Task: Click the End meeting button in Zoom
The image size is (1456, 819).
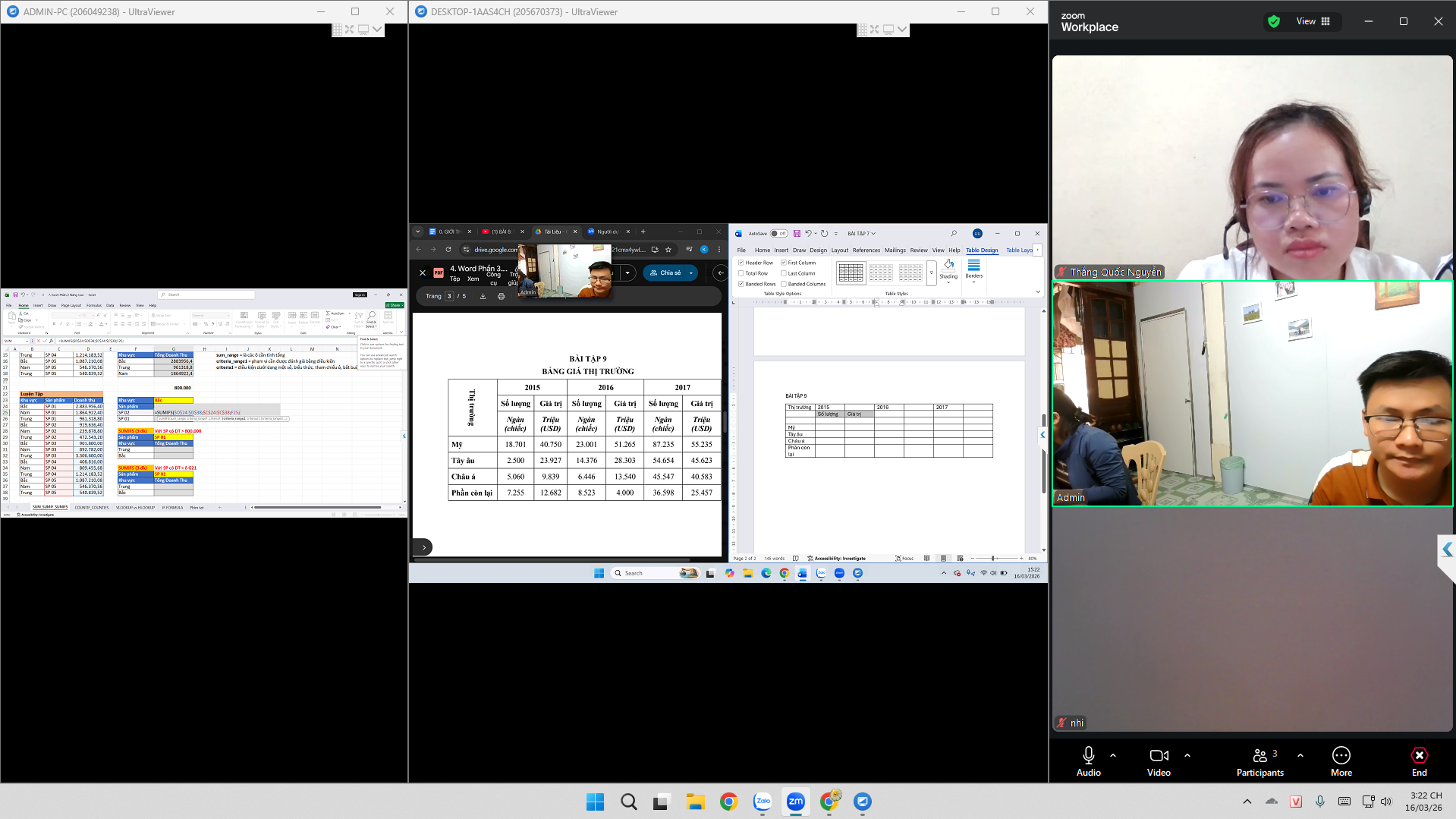Action: click(x=1419, y=761)
